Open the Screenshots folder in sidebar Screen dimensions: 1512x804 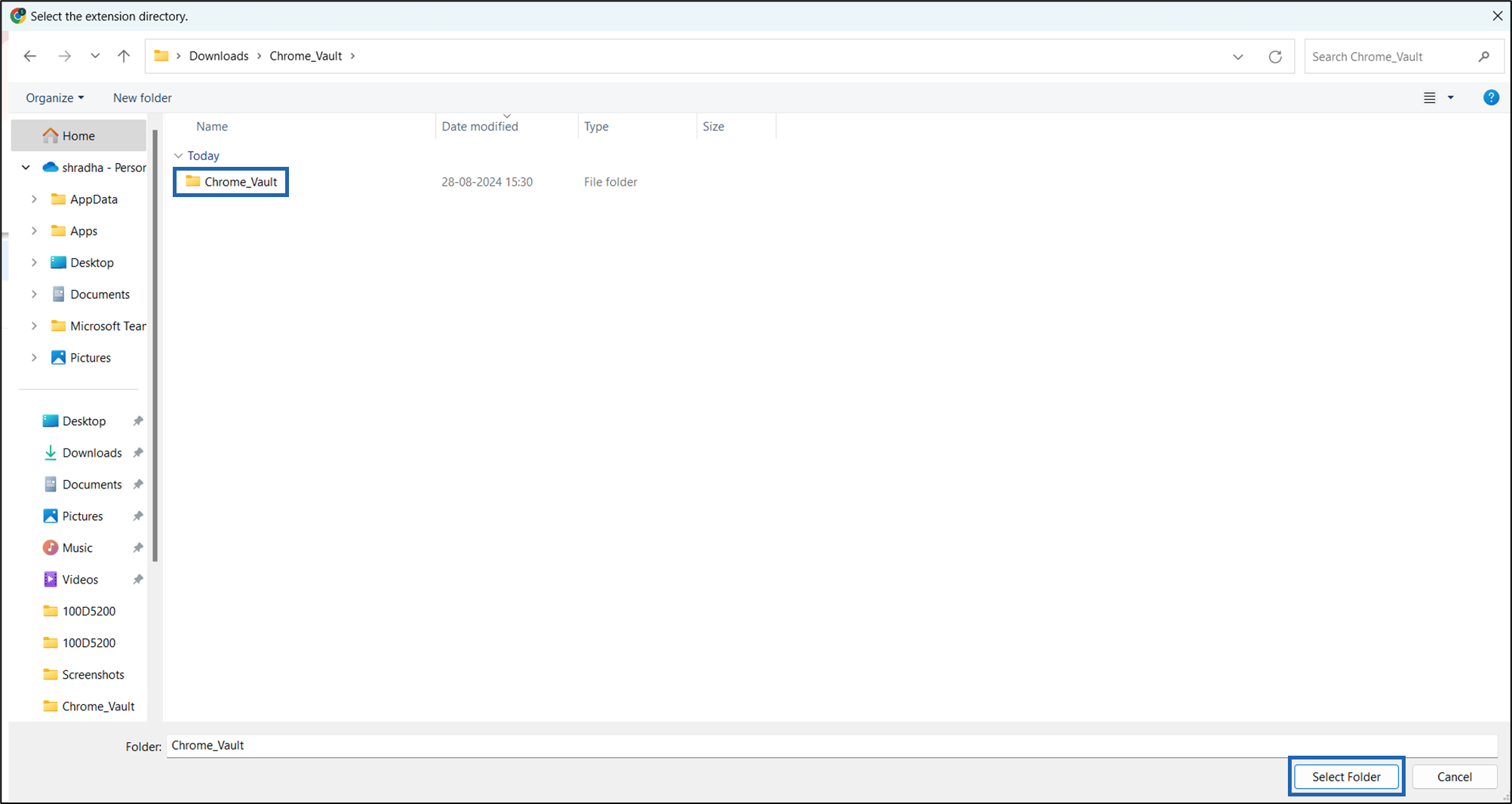pos(83,675)
